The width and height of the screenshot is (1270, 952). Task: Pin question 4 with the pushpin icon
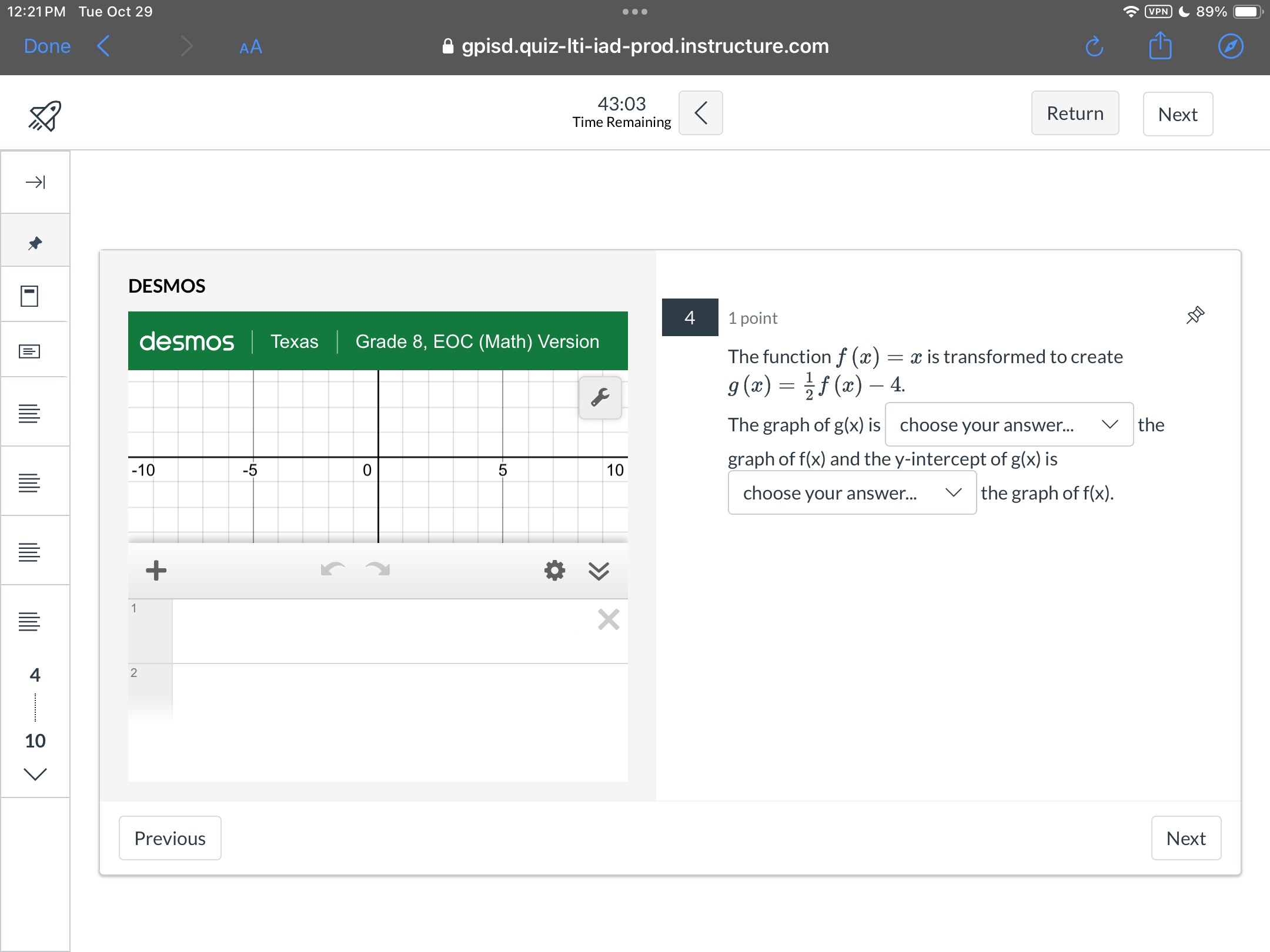click(1195, 316)
